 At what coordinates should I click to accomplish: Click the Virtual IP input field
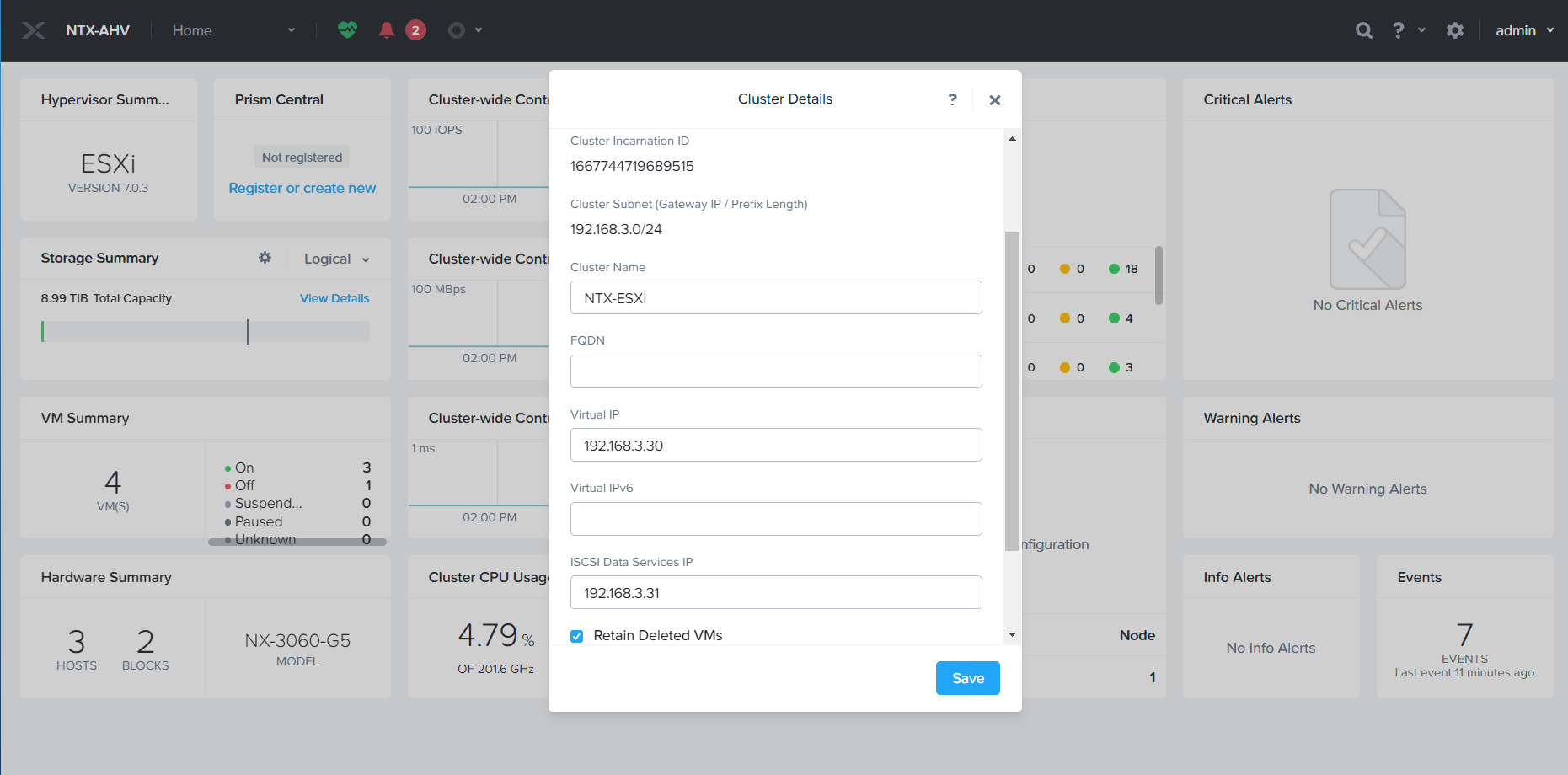(775, 446)
